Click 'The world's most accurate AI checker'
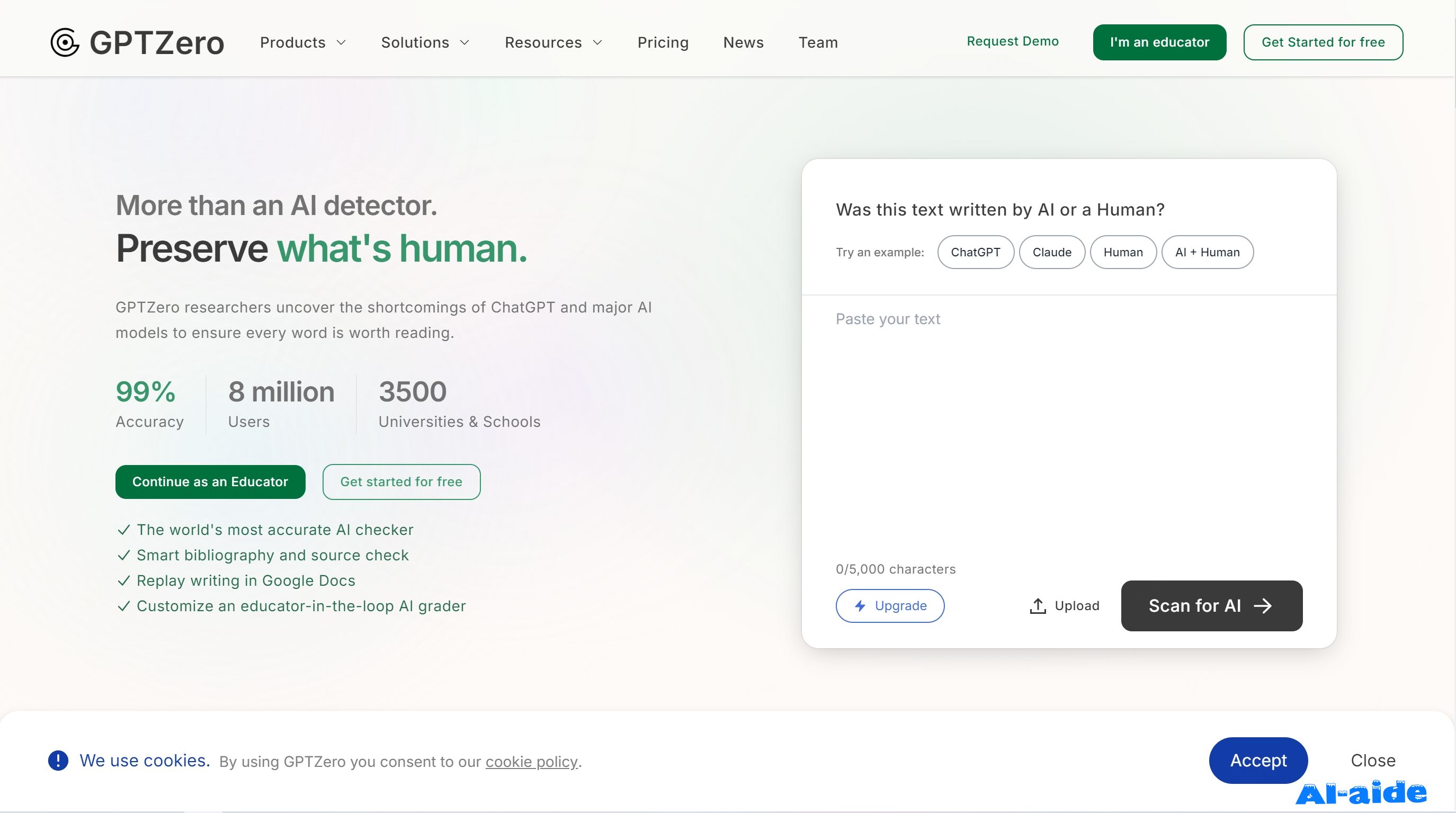Viewport: 1456px width, 813px height. [275, 530]
